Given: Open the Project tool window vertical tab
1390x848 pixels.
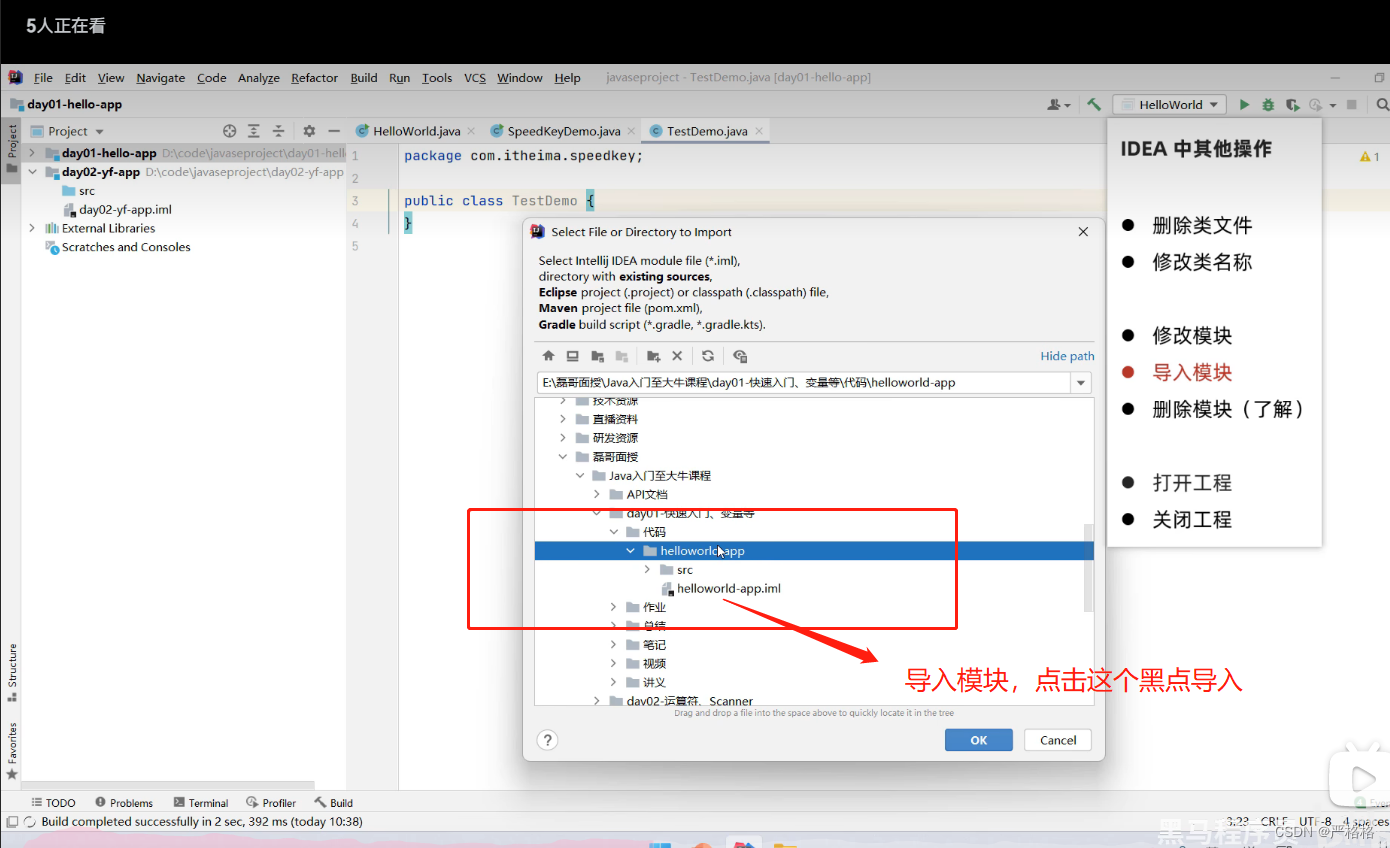Looking at the screenshot, I should [x=12, y=148].
